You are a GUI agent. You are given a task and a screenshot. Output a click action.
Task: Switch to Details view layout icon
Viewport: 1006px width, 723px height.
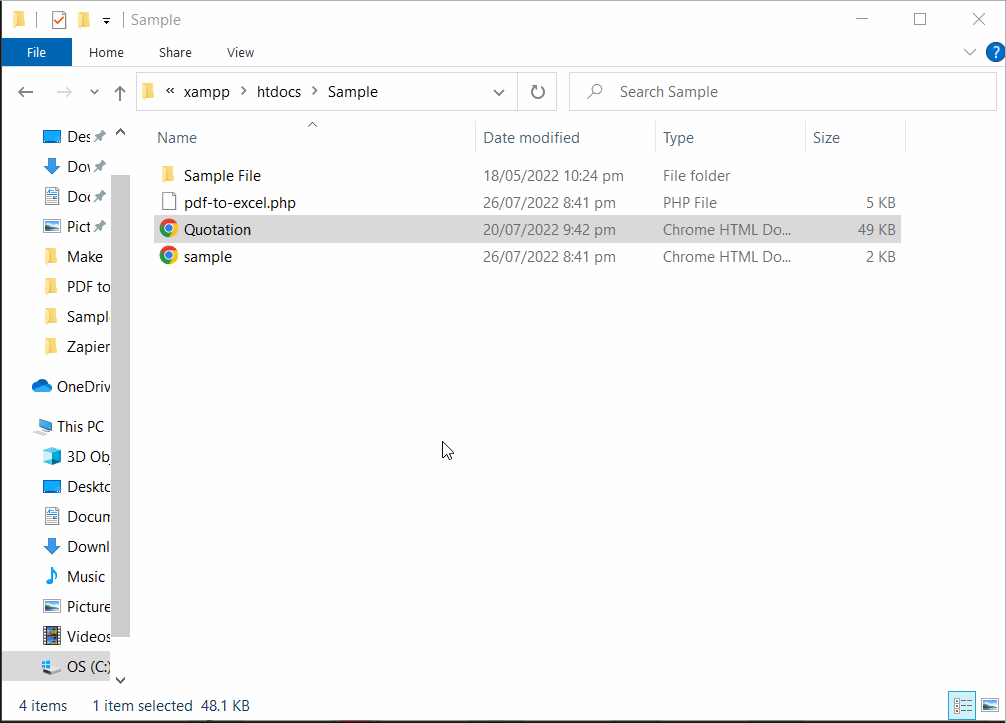[962, 706]
